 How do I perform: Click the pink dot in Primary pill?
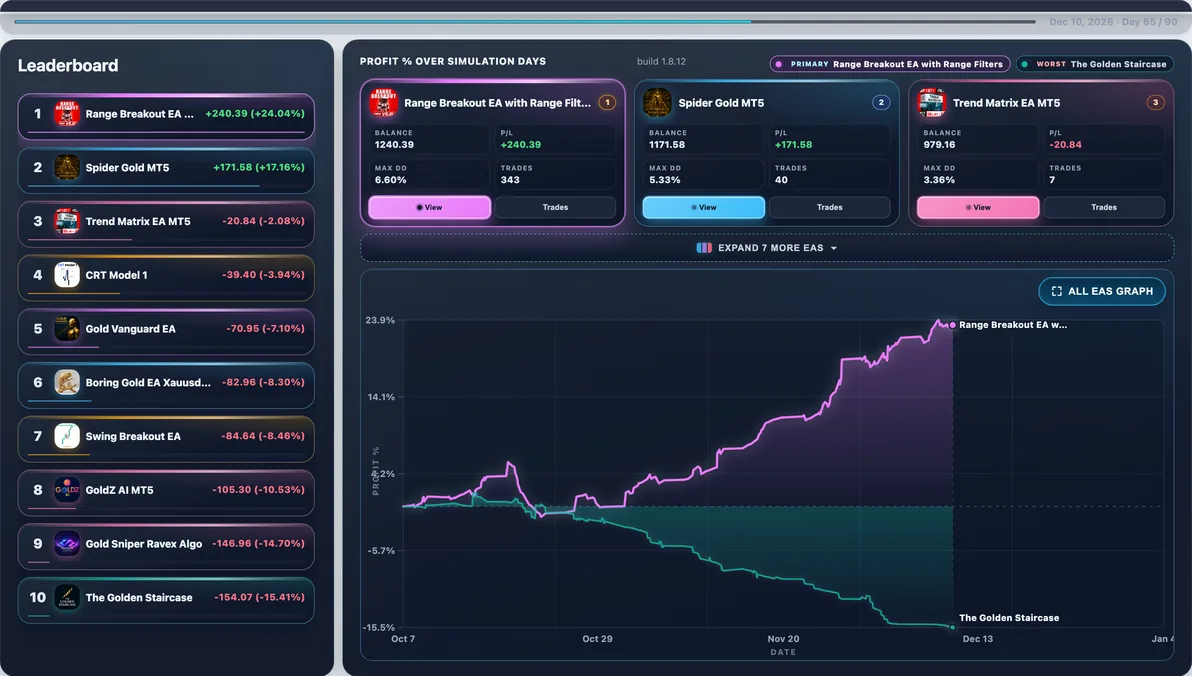[x=778, y=64]
